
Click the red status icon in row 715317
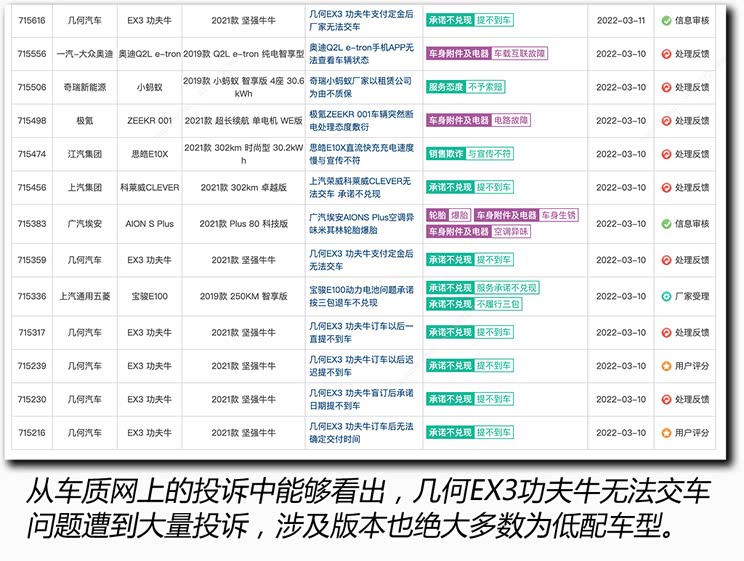point(666,332)
